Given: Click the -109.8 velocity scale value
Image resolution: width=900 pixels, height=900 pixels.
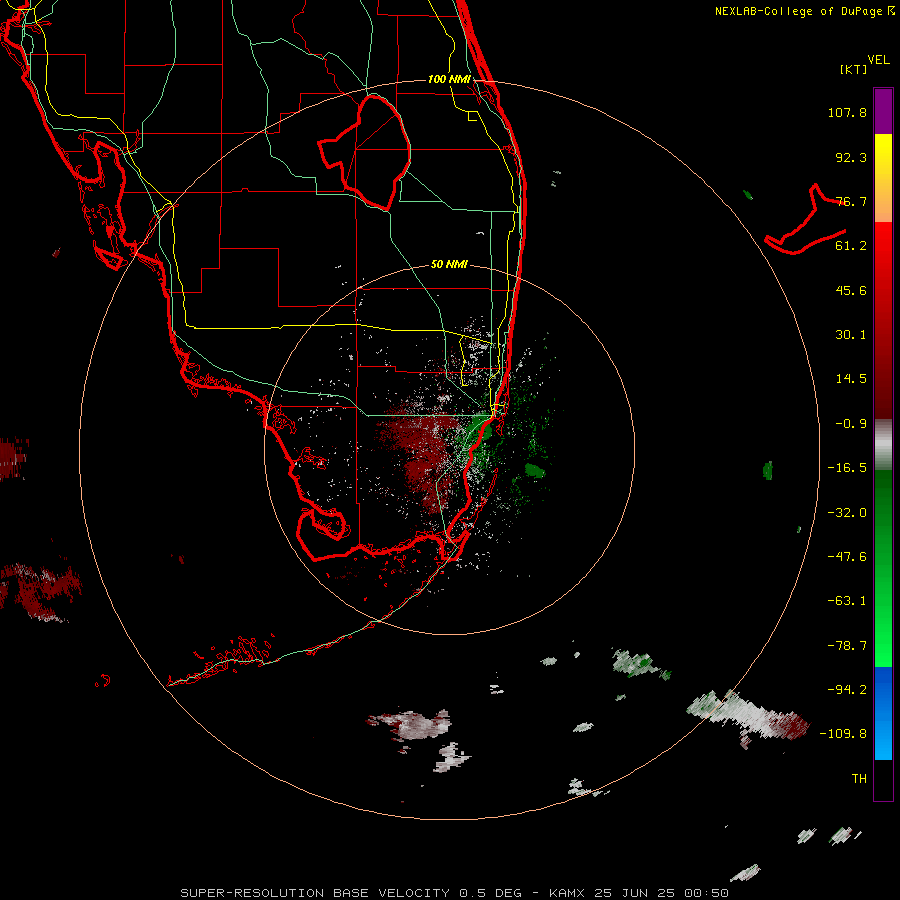Looking at the screenshot, I should click(843, 734).
